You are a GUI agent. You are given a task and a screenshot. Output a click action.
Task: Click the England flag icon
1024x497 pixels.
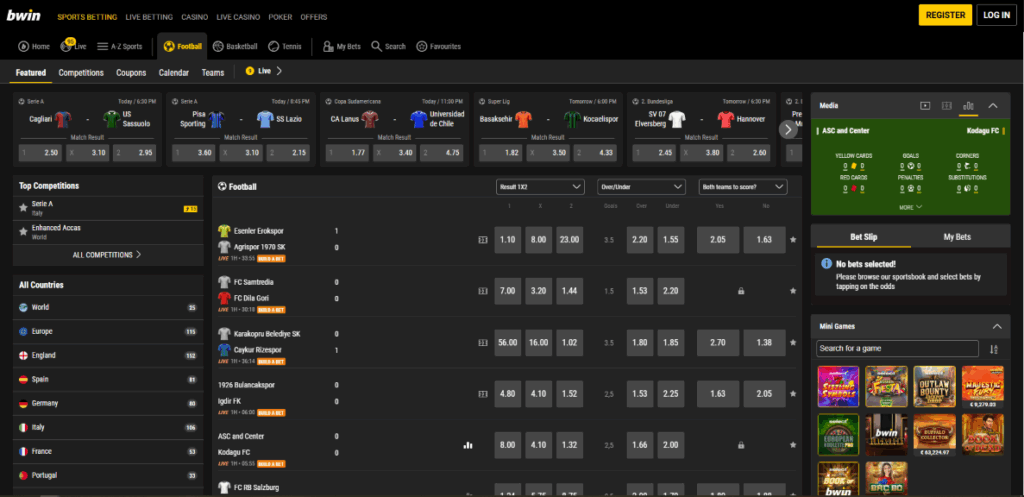coord(23,355)
